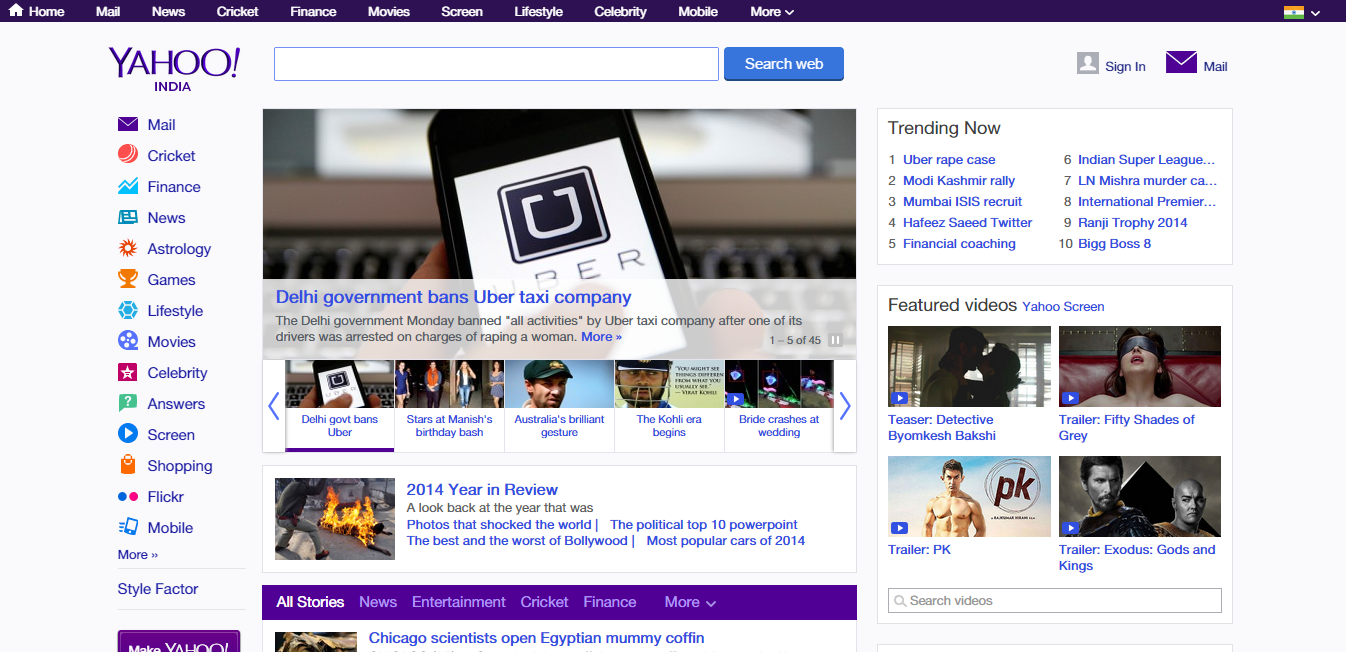Select The Kohli era begins thumbnail

tap(669, 406)
